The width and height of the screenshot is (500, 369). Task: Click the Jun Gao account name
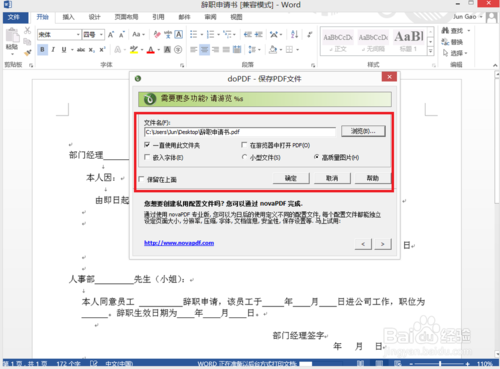(x=464, y=17)
